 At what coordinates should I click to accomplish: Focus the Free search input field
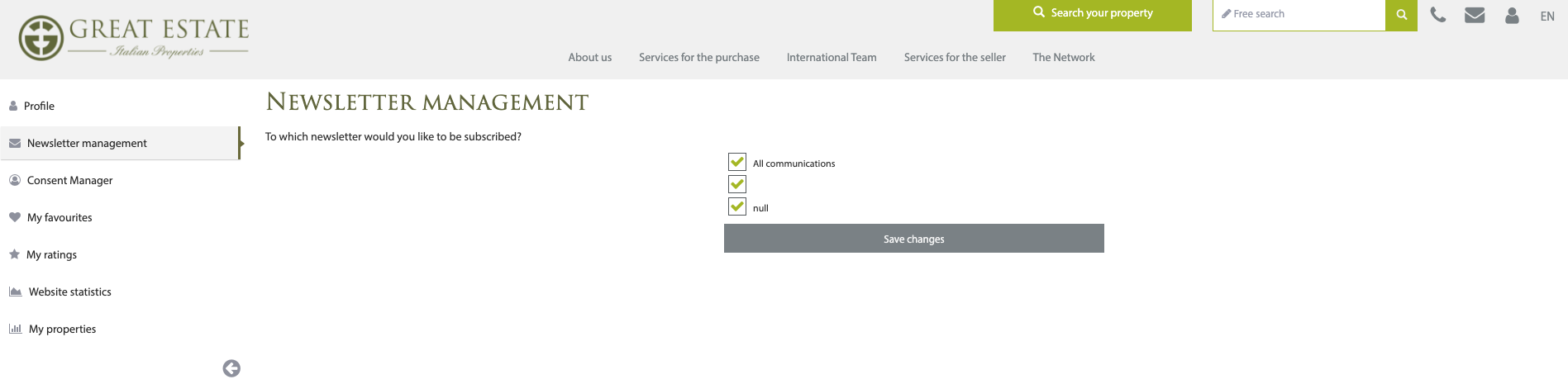pyautogui.click(x=1299, y=15)
